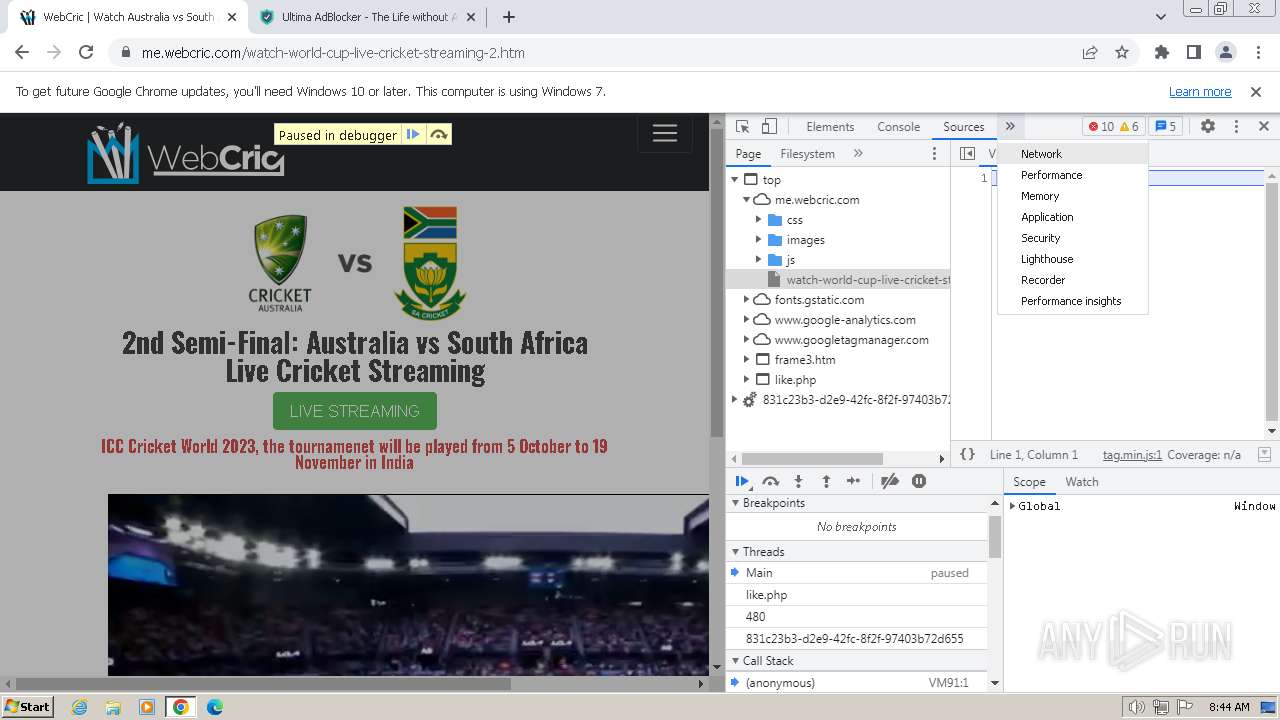The height and width of the screenshot is (720, 1280).
Task: Collapse the me.webcric.com domain node
Action: click(x=746, y=200)
